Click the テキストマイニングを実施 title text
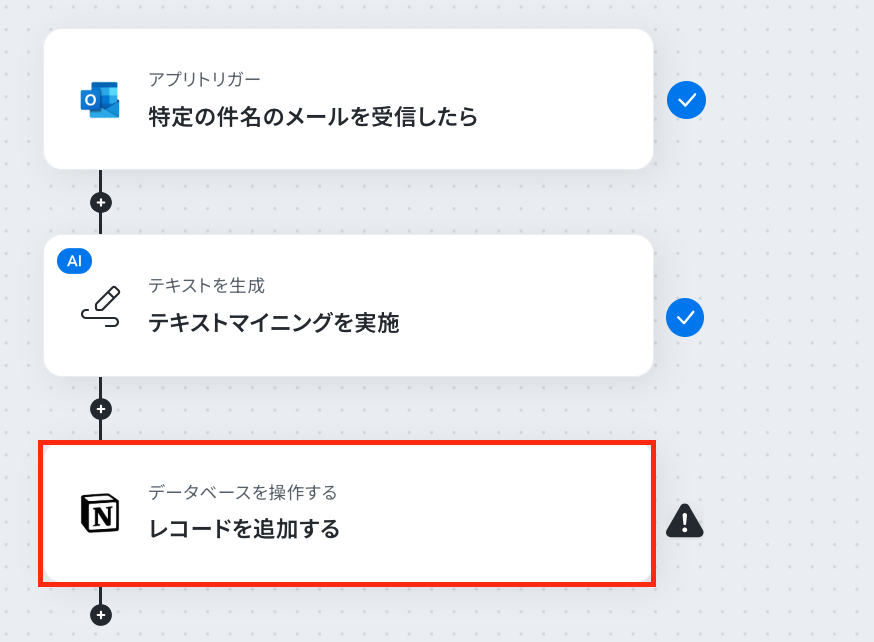 [x=274, y=323]
